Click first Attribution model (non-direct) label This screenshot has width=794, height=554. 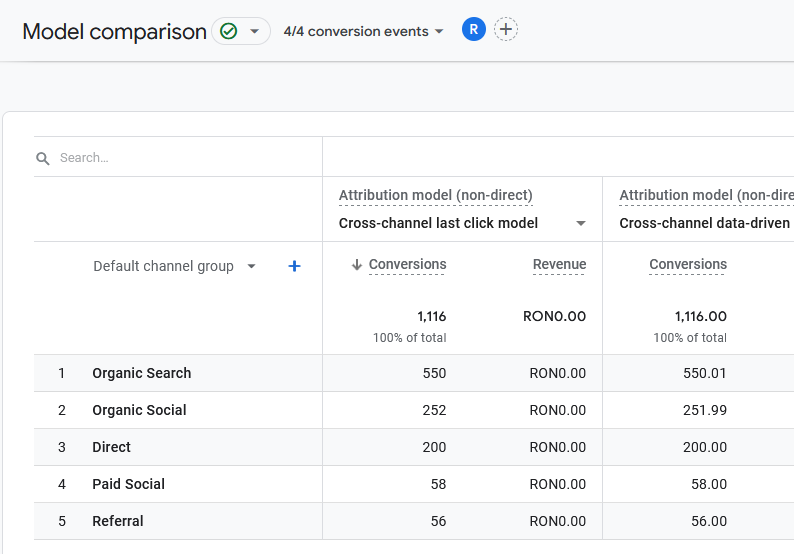(435, 195)
